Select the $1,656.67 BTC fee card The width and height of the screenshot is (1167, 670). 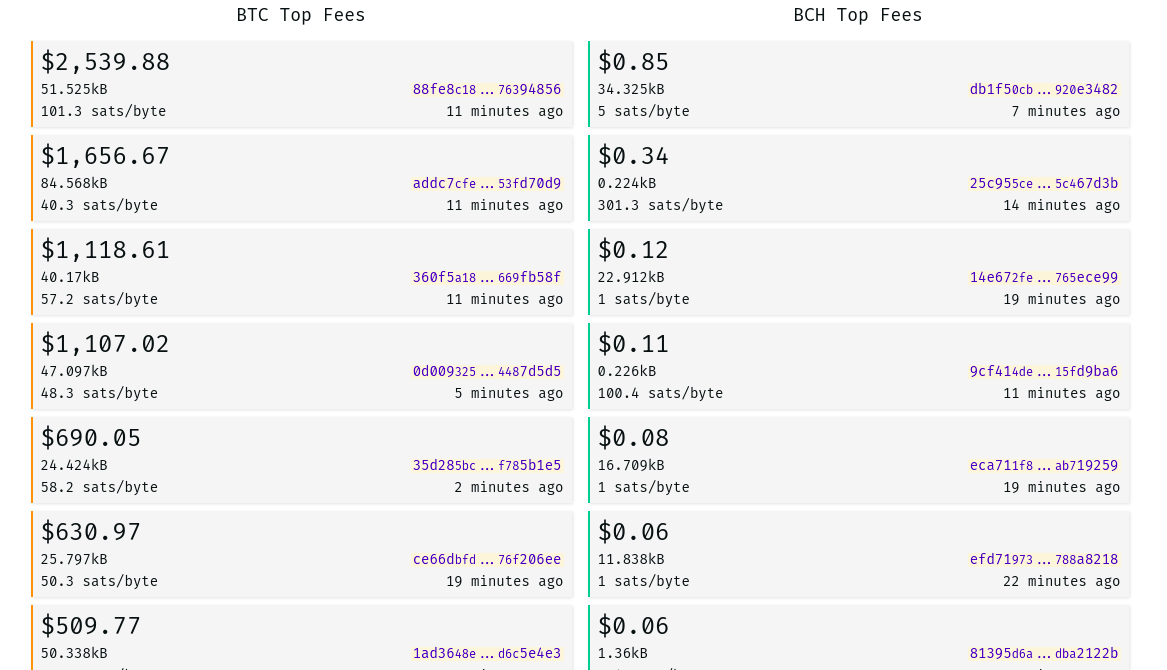pyautogui.click(x=302, y=178)
